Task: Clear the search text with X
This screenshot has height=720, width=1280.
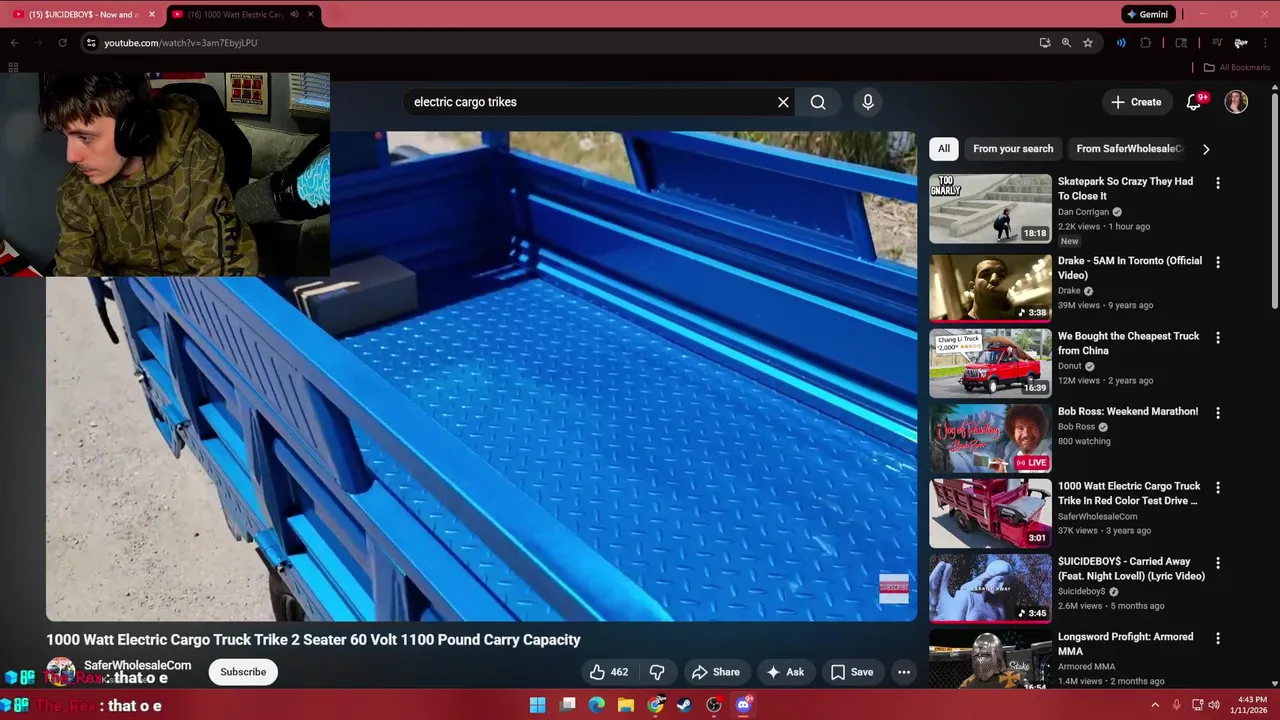Action: [784, 102]
